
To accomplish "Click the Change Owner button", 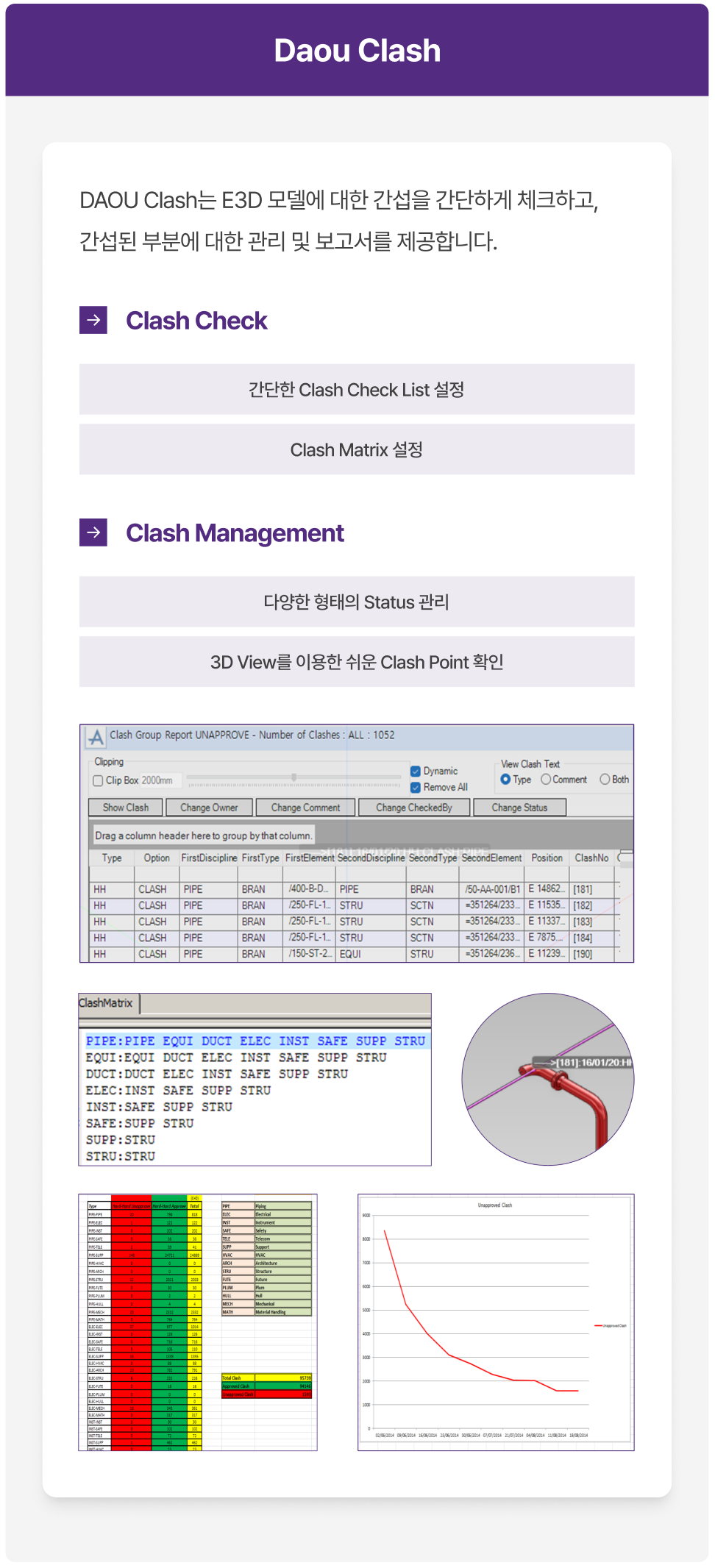I will pyautogui.click(x=209, y=808).
